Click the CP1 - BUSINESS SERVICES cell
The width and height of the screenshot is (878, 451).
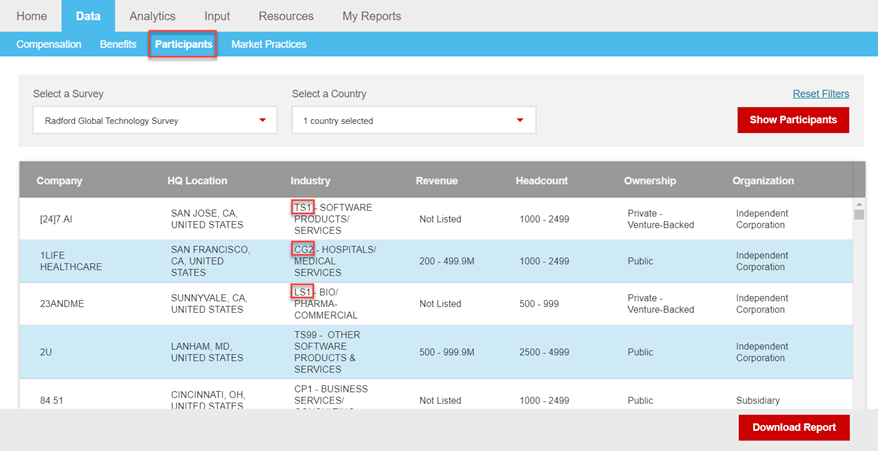(330, 399)
